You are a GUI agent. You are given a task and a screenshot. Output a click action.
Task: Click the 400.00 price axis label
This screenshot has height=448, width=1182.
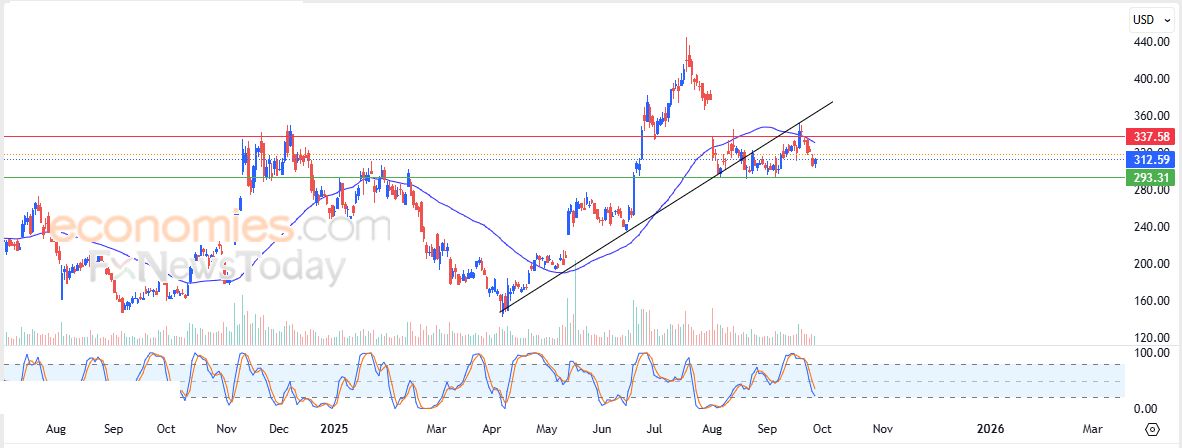[x=1150, y=79]
